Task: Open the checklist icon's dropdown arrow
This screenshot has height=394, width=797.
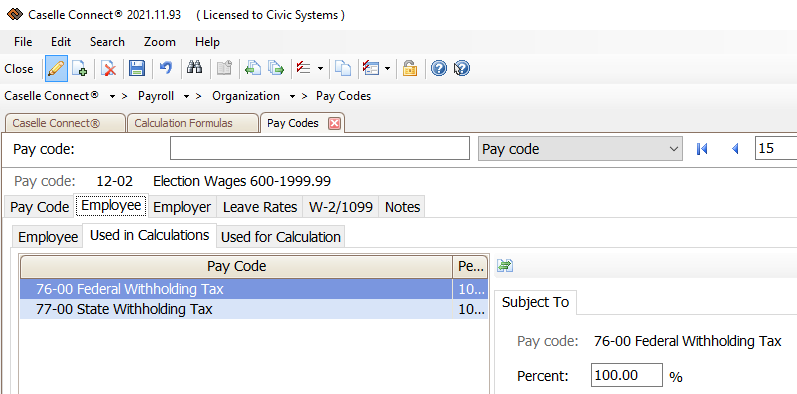Action: tap(320, 68)
